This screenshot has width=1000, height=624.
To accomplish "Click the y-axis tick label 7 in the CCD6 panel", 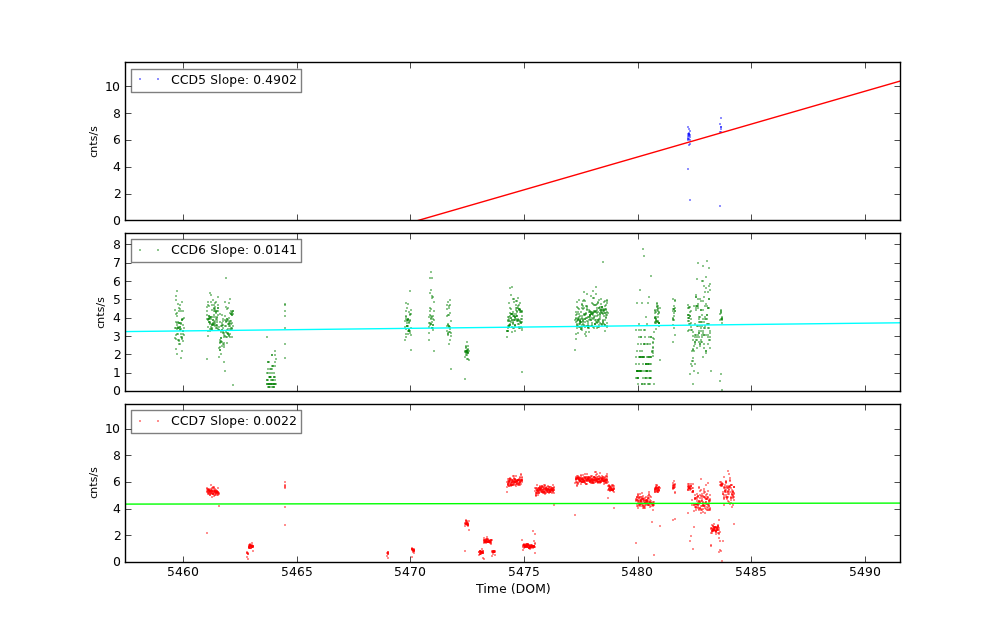I will tap(117, 263).
